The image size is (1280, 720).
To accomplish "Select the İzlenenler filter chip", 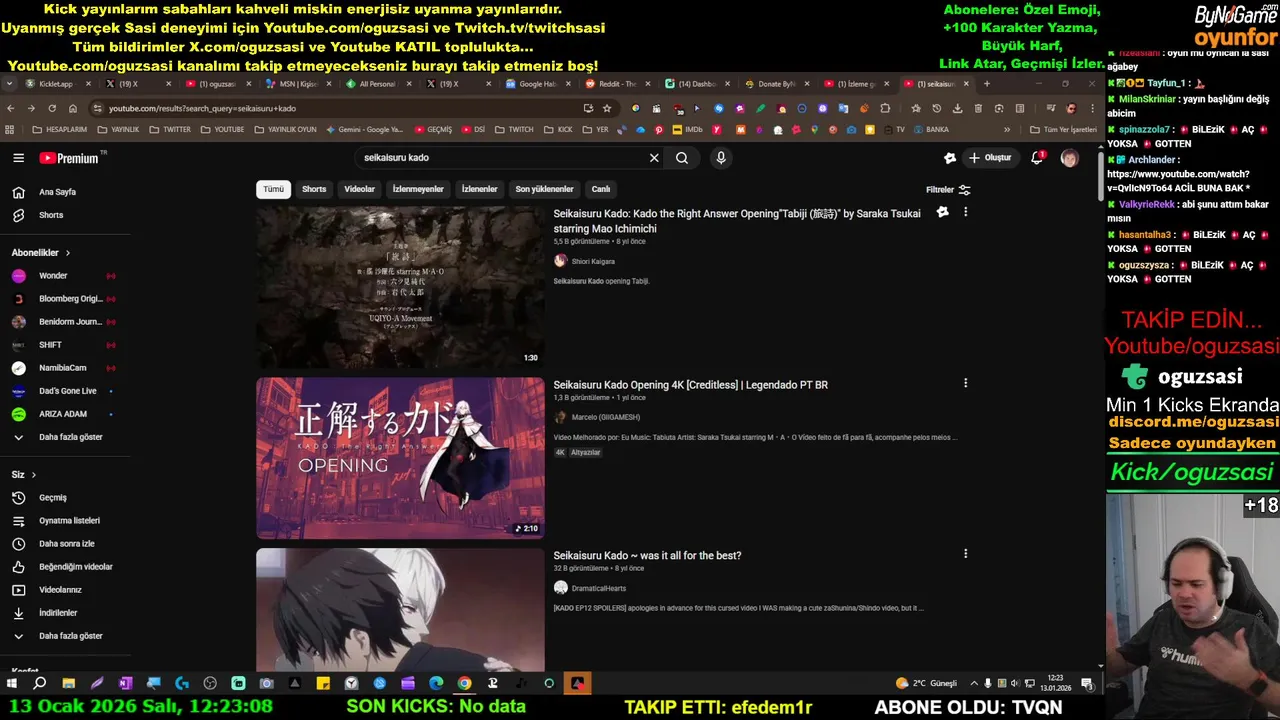I will click(480, 189).
